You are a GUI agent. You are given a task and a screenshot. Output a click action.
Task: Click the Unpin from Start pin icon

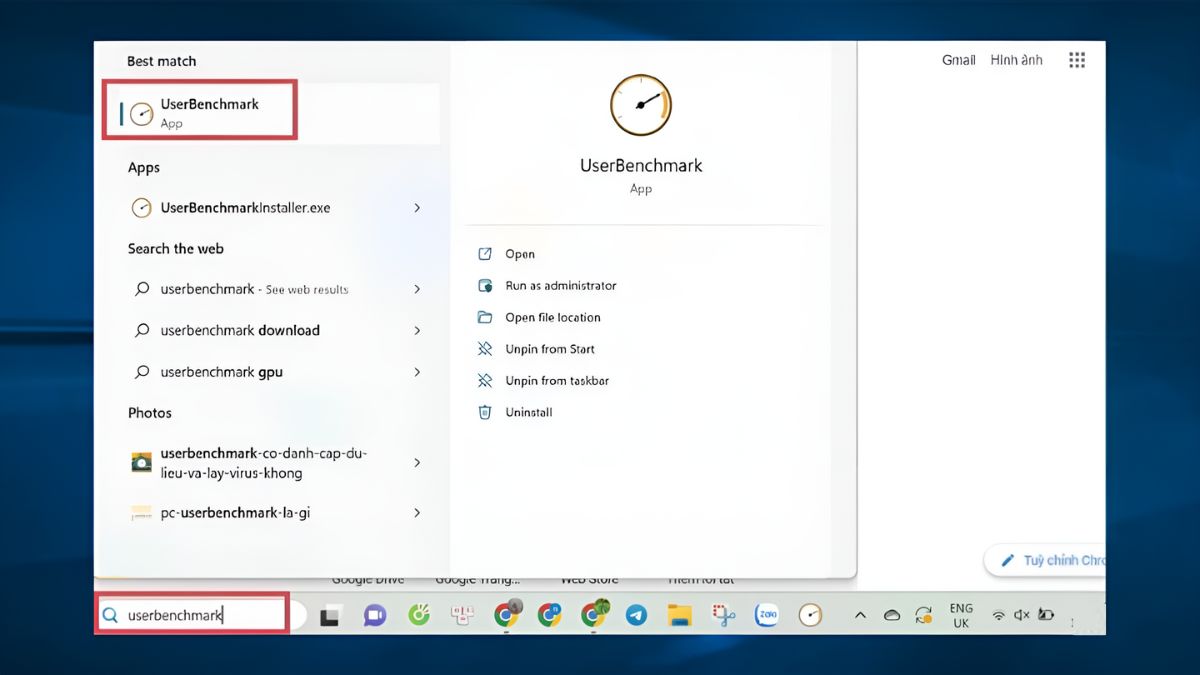coord(485,349)
